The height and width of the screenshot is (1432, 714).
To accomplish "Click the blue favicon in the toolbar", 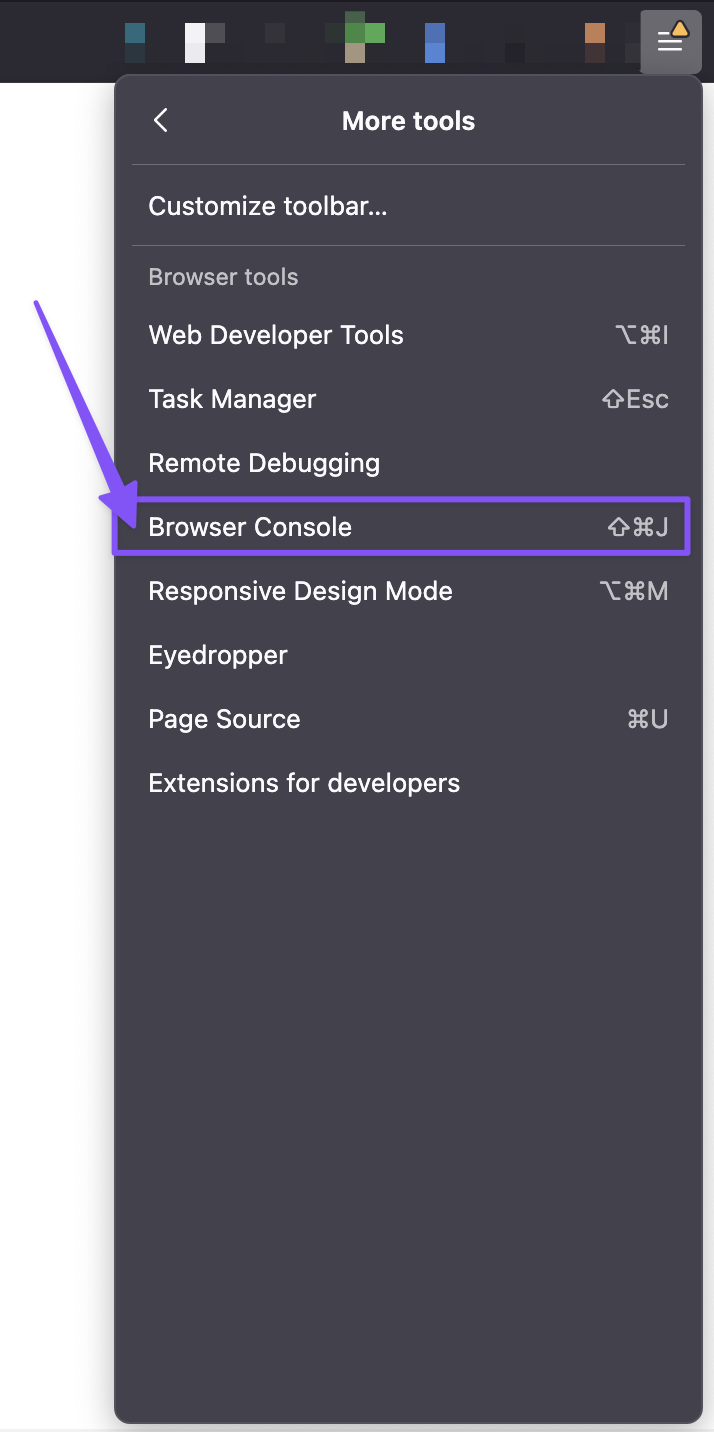I will tap(434, 42).
